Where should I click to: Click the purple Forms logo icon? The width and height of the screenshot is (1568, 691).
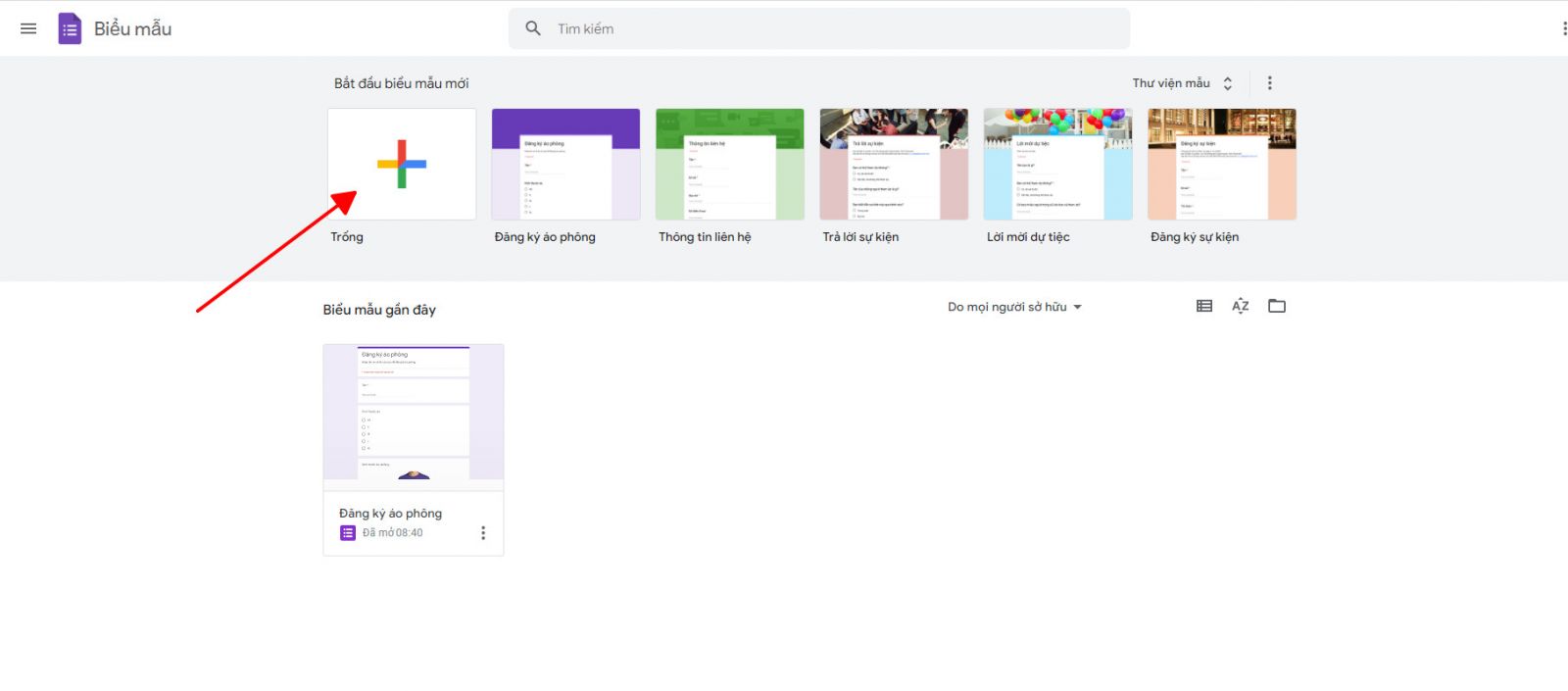tap(70, 28)
